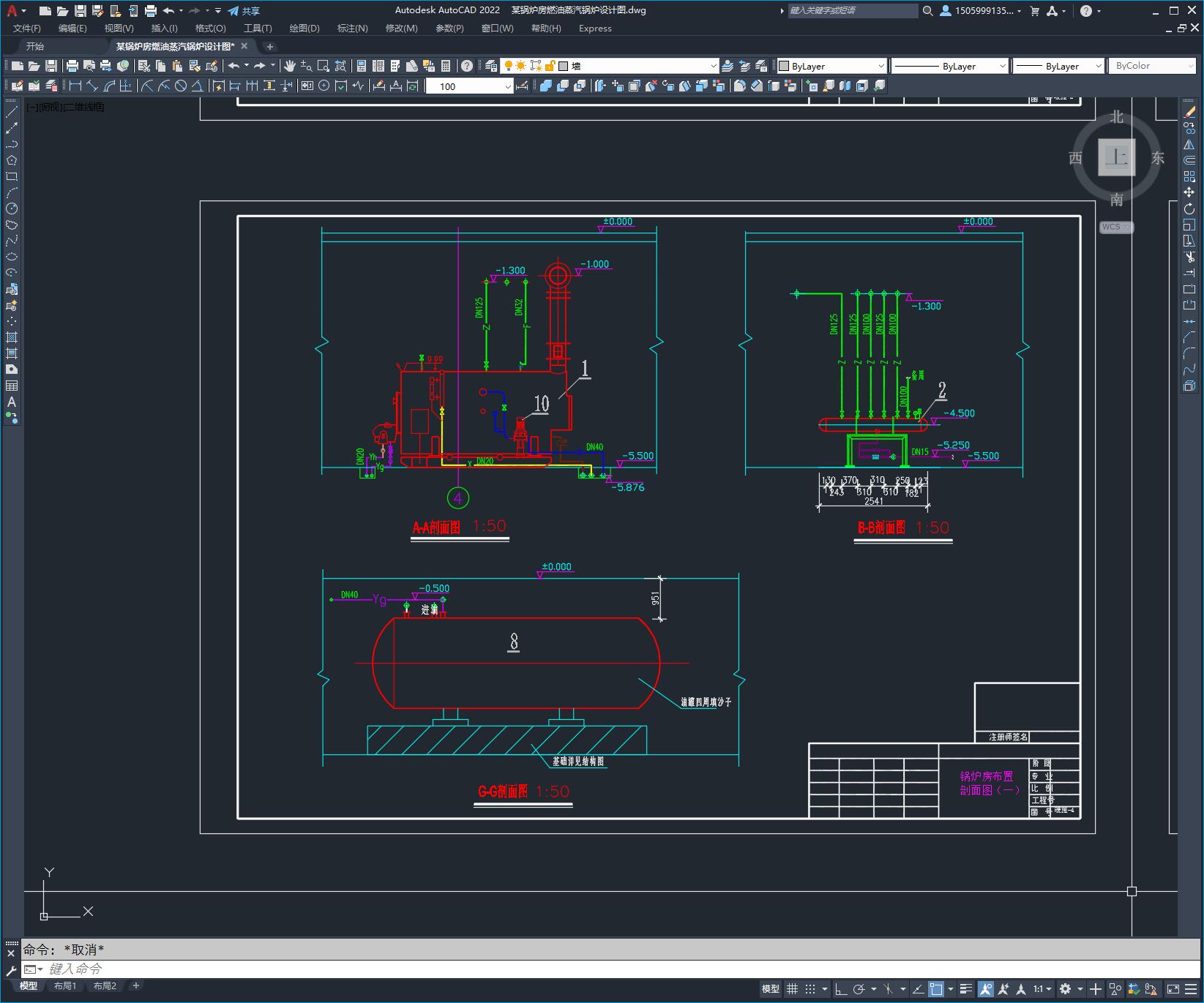Click the Move tool in modify toolbar

pyautogui.click(x=1189, y=192)
